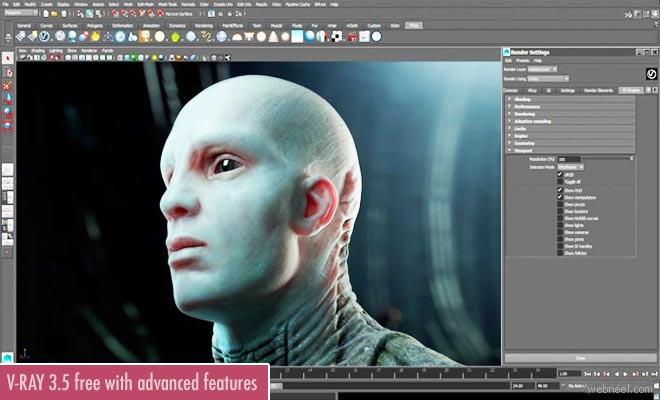Enable the Show locators checkbox
660x400 pixels.
tap(560, 211)
